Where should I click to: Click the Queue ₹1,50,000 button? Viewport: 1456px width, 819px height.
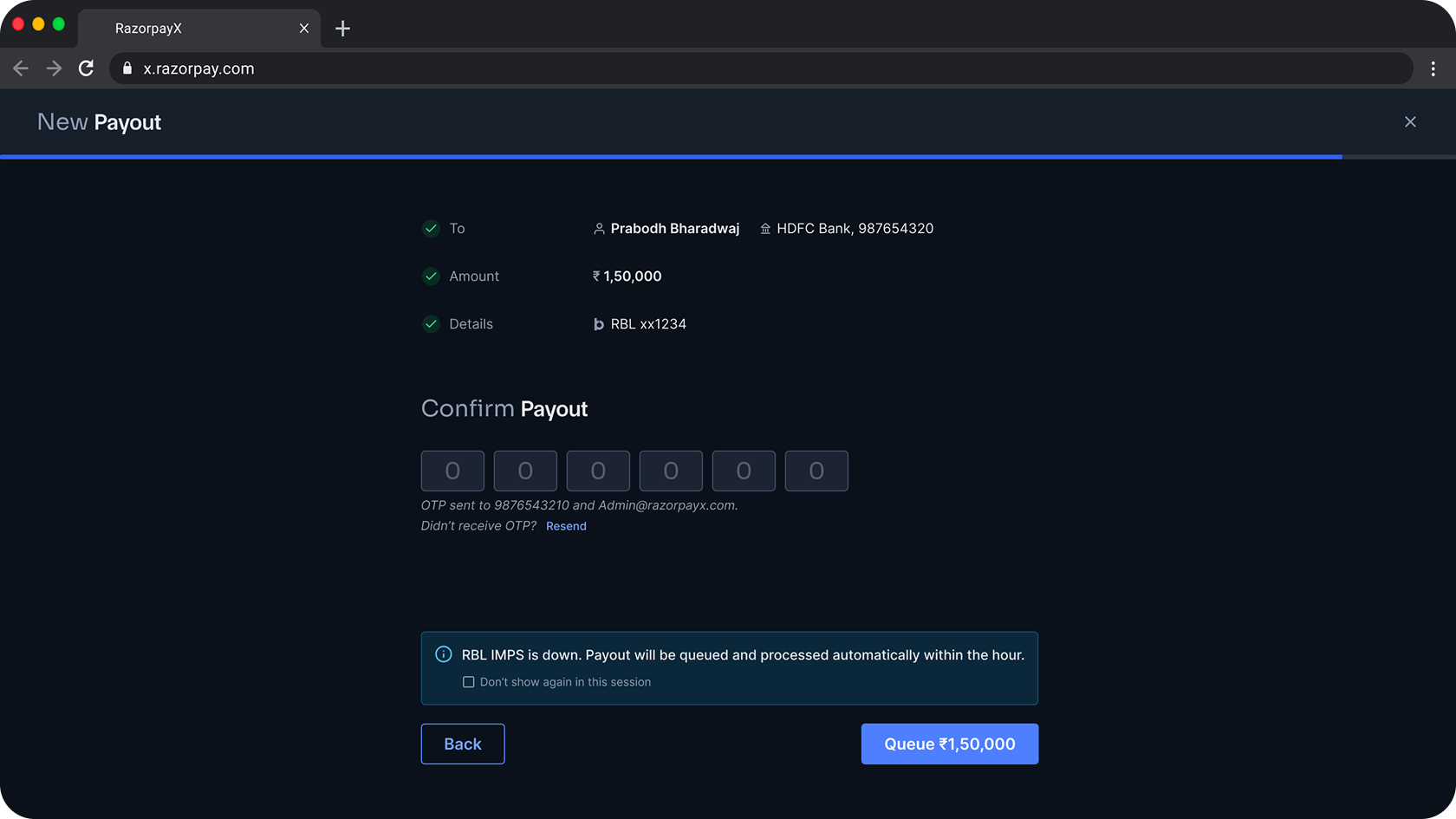point(949,744)
